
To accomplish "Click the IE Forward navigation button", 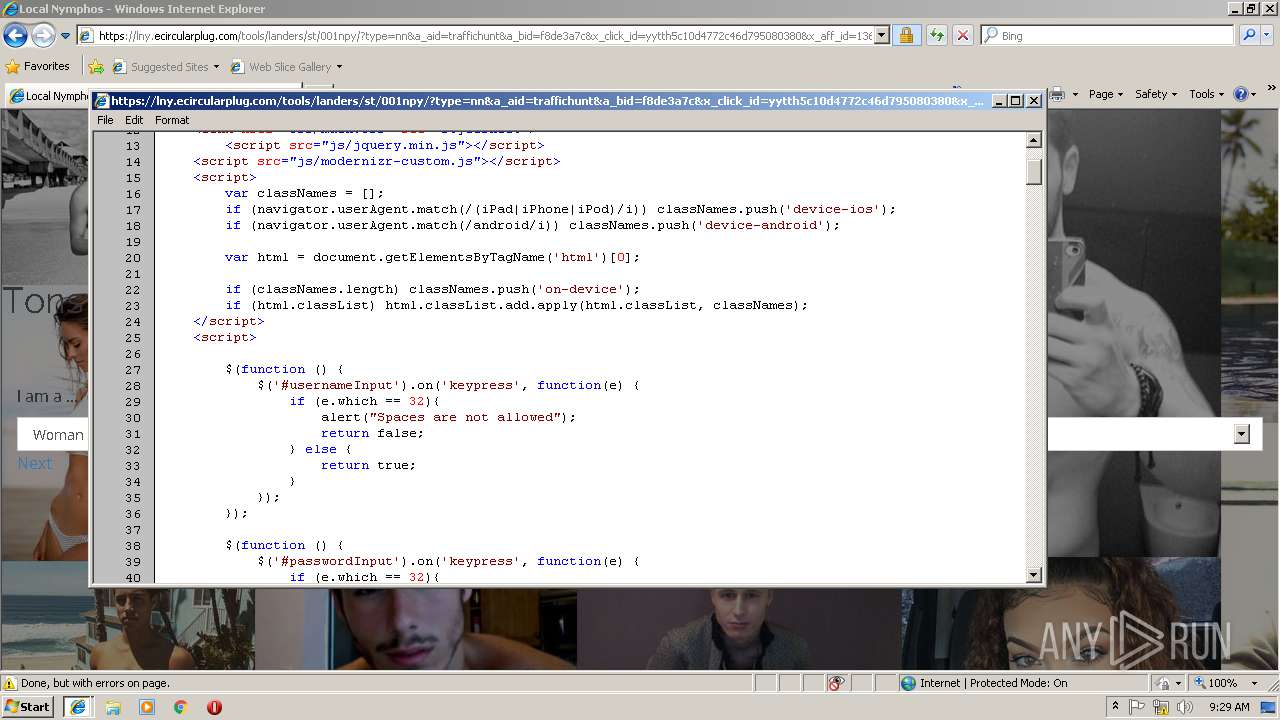I will click(x=43, y=36).
